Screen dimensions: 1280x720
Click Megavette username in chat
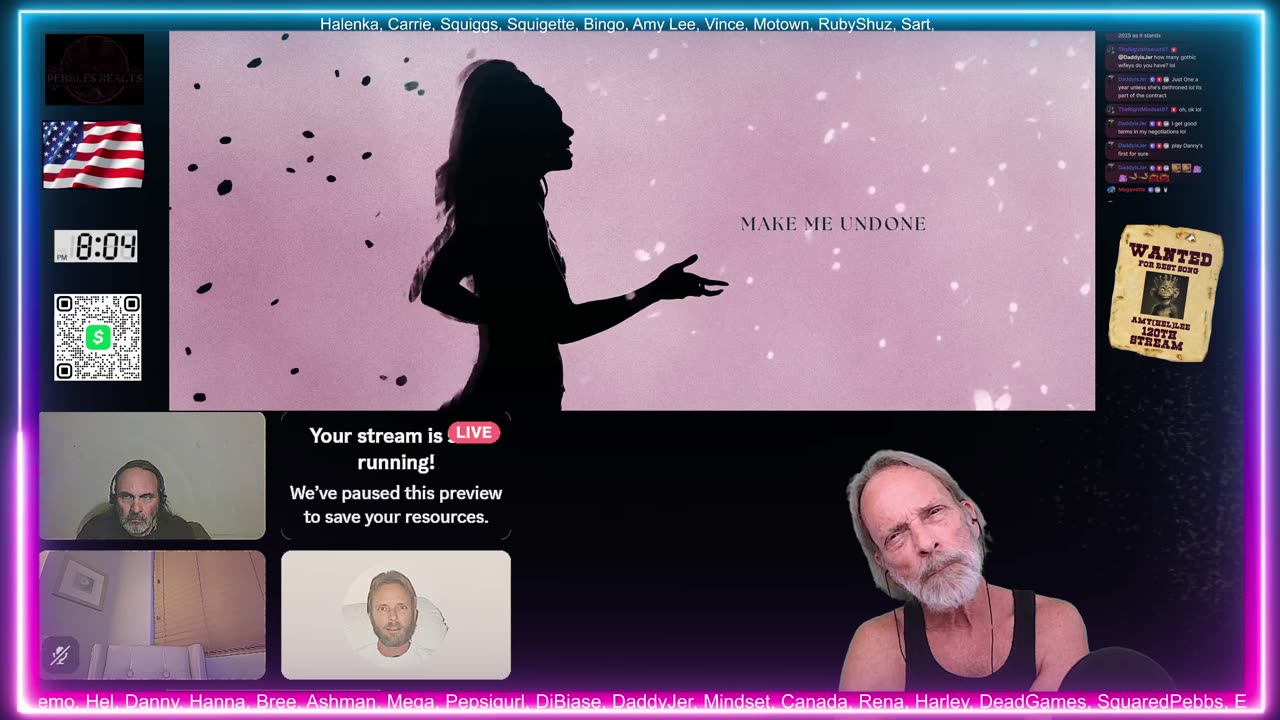1131,189
